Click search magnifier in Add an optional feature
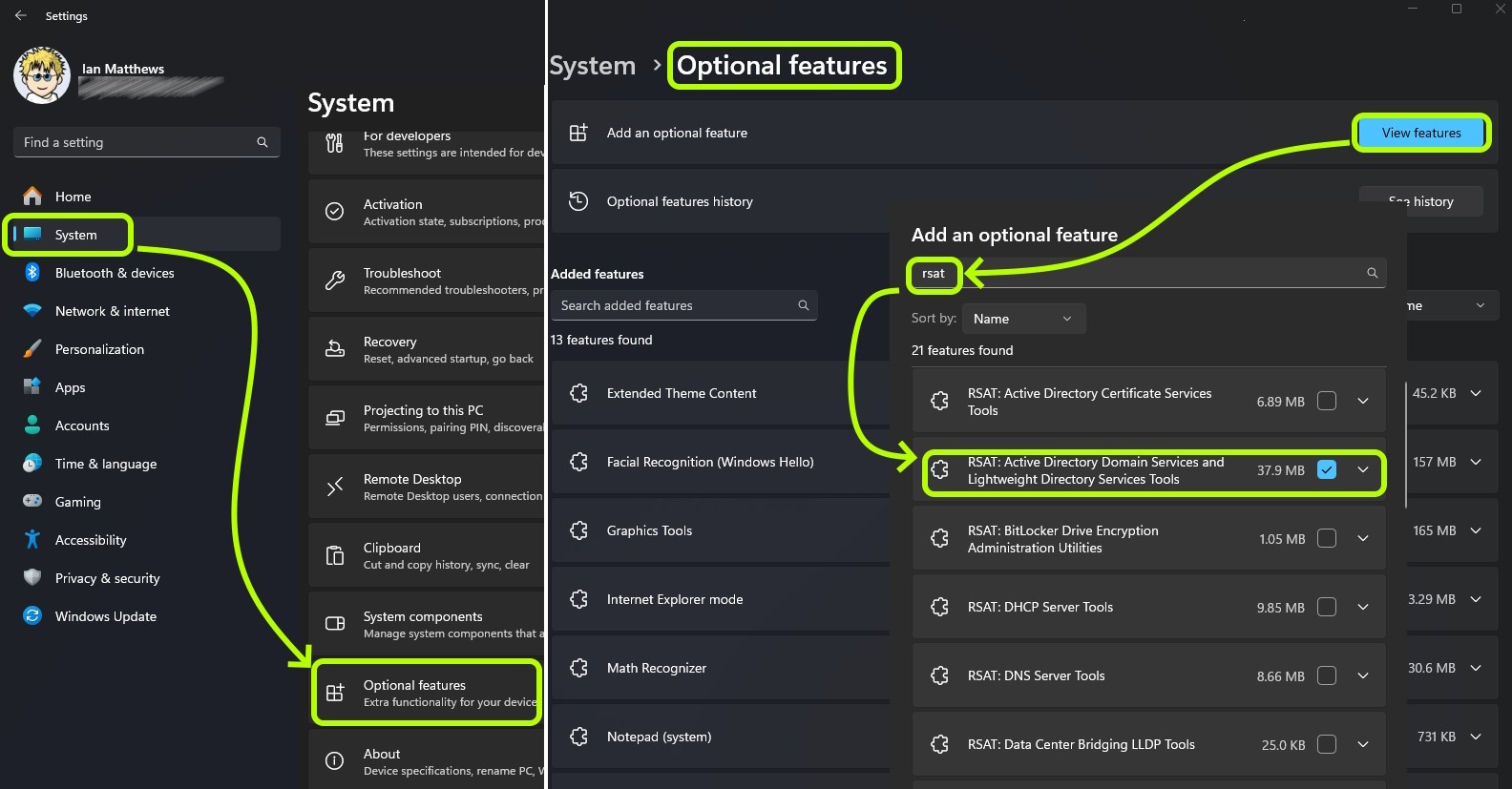 (x=1372, y=273)
